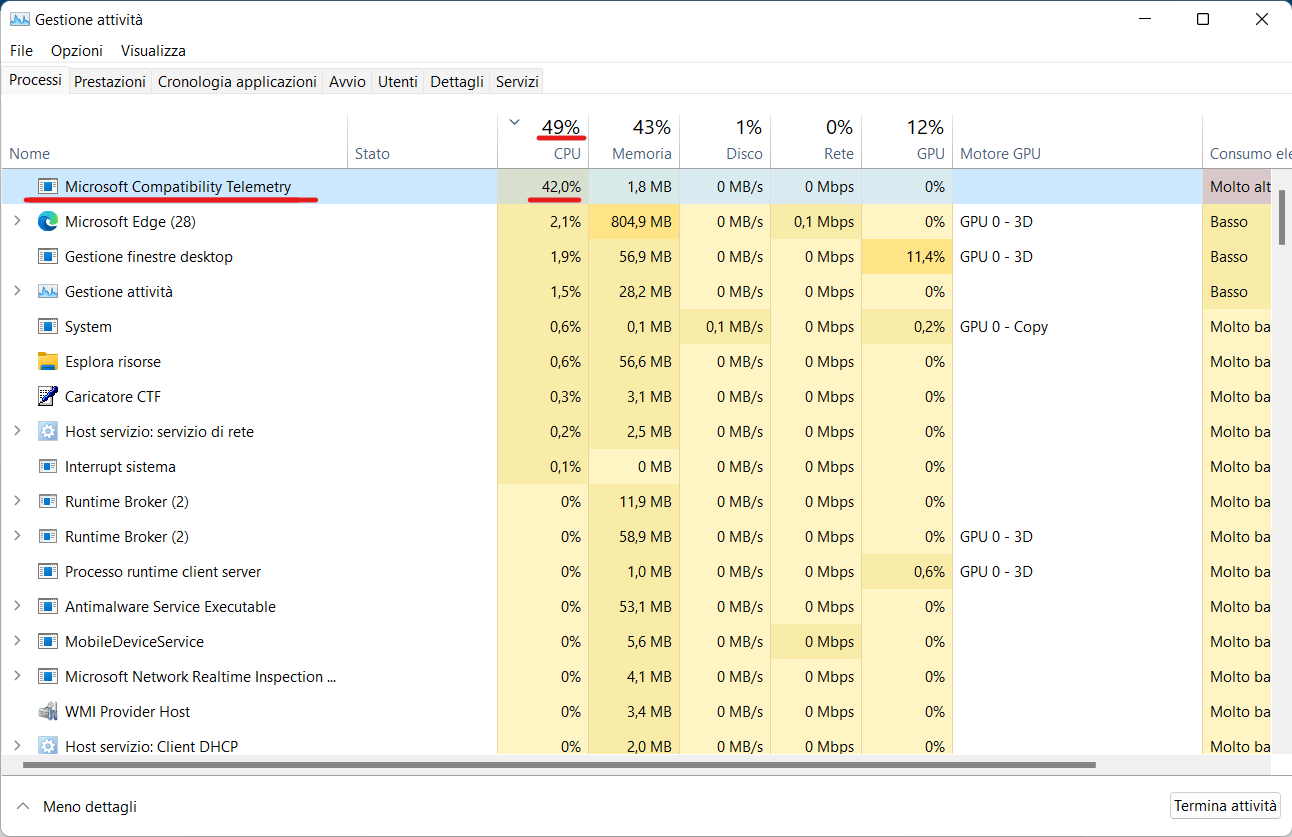Screen dimensions: 1292x837
Task: Expand the Runtime Broker using GPU 0 - 3D
Action: [17, 536]
